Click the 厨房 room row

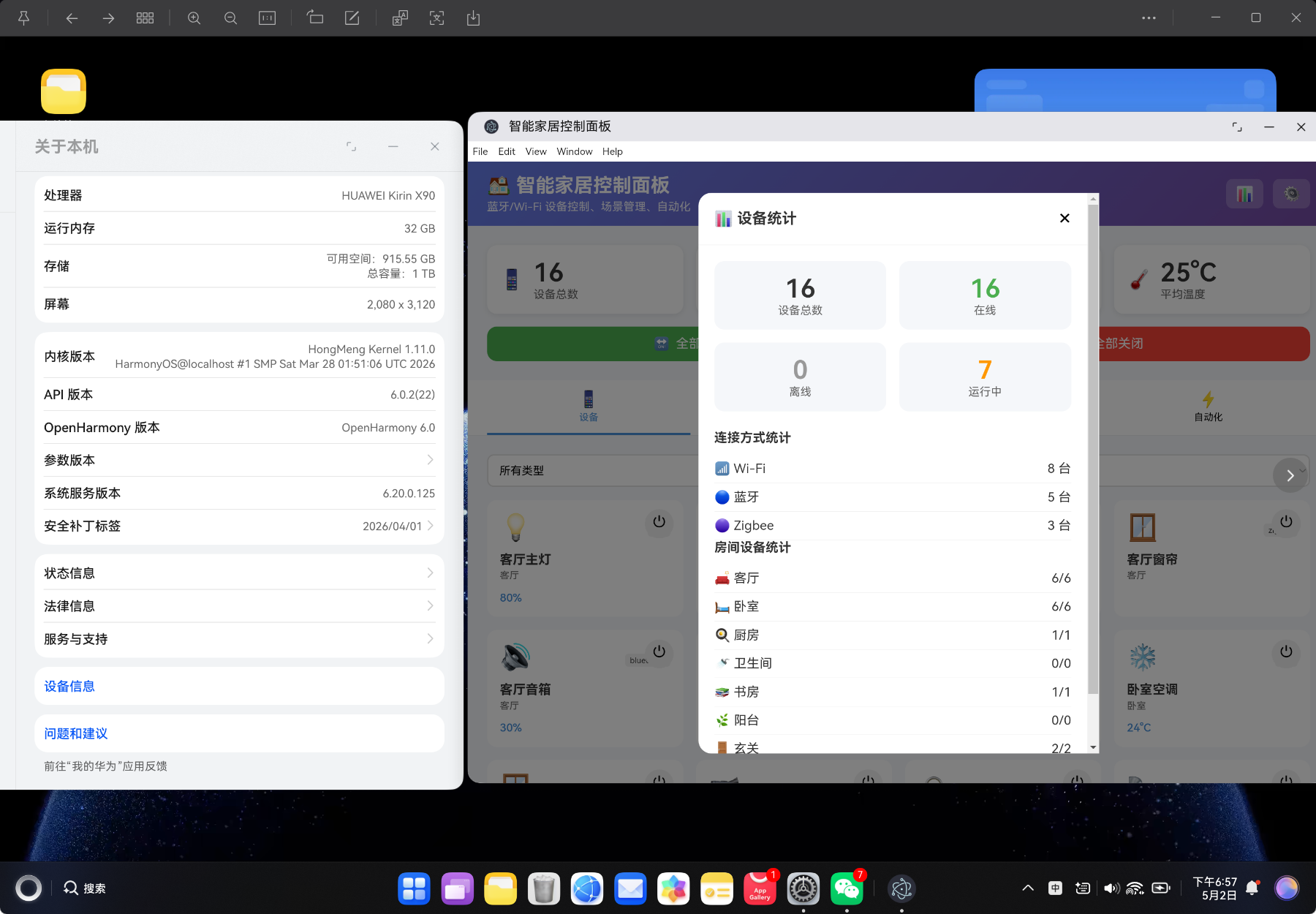[893, 635]
